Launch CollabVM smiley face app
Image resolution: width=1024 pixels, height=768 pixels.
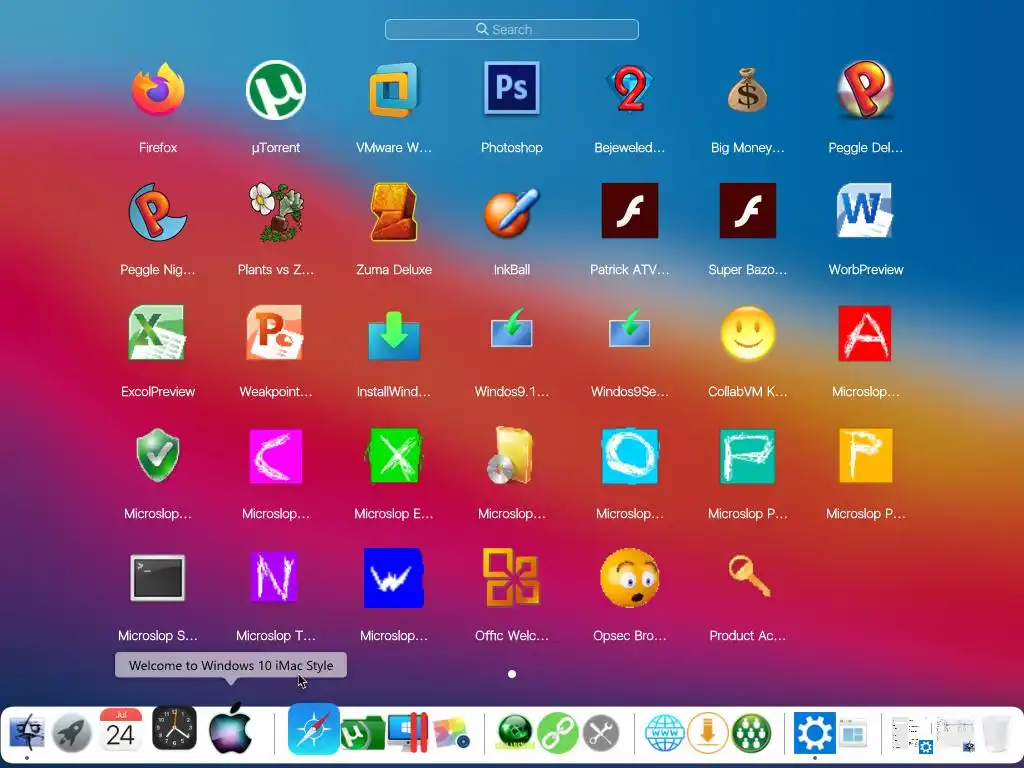748,333
